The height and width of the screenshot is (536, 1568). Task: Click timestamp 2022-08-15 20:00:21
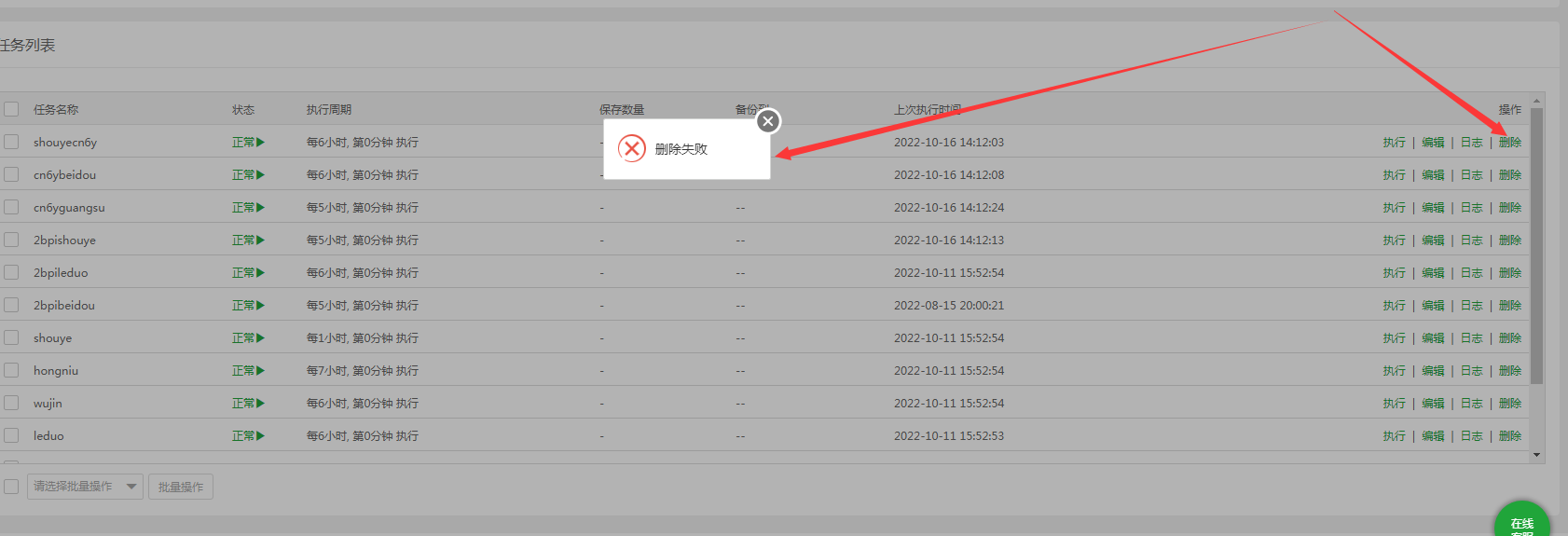click(x=949, y=306)
